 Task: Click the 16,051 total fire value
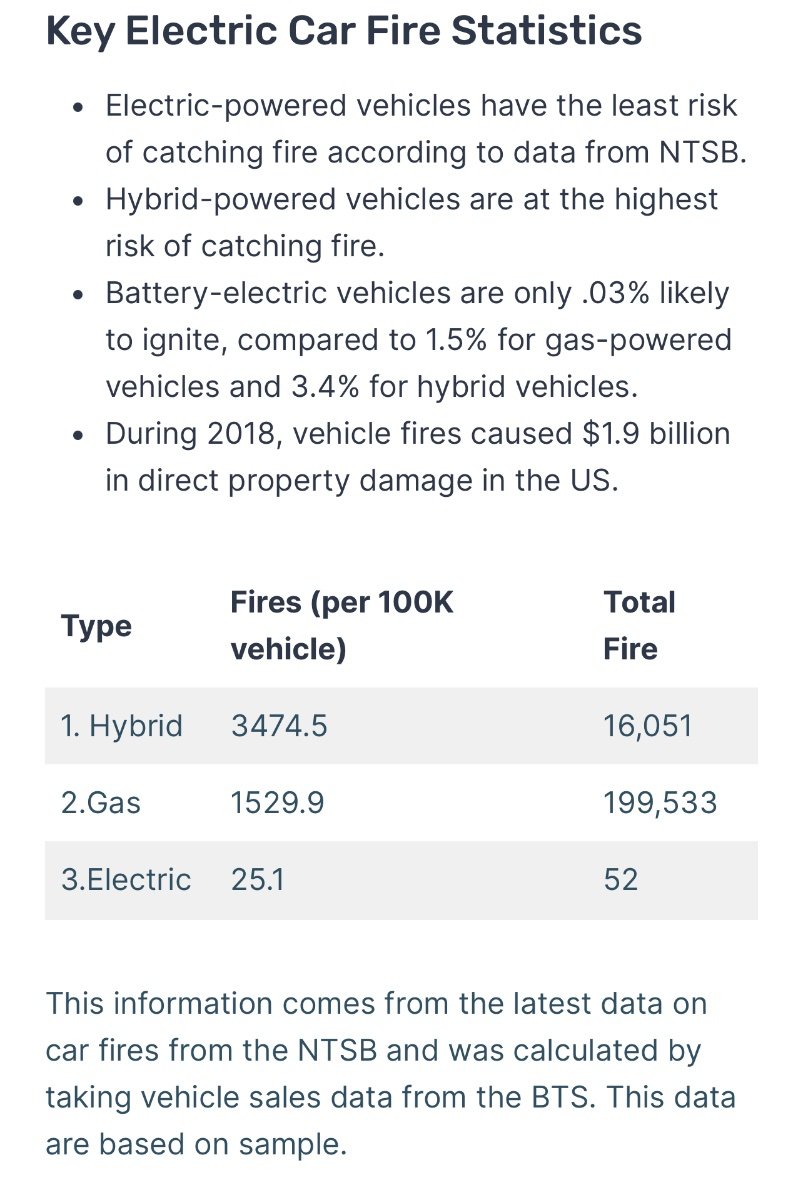[648, 725]
